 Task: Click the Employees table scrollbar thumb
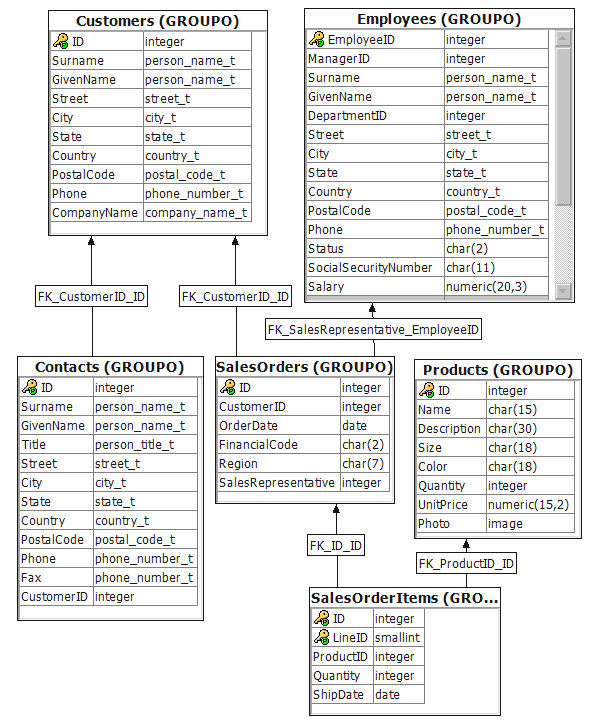563,126
